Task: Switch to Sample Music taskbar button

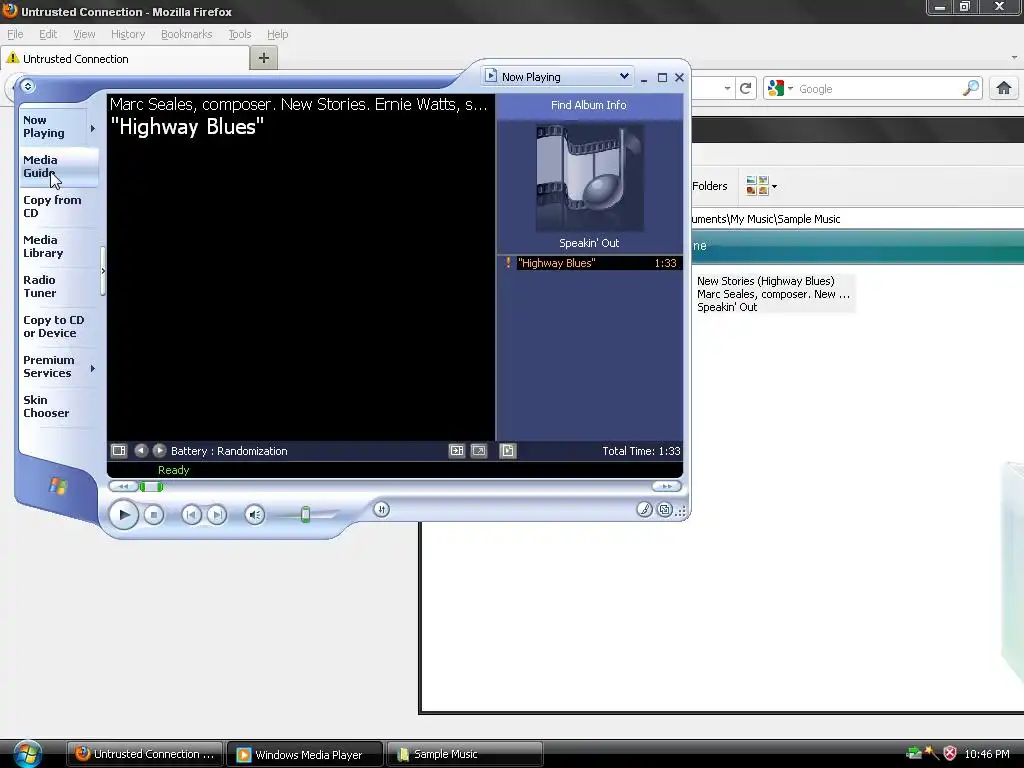Action: [464, 754]
